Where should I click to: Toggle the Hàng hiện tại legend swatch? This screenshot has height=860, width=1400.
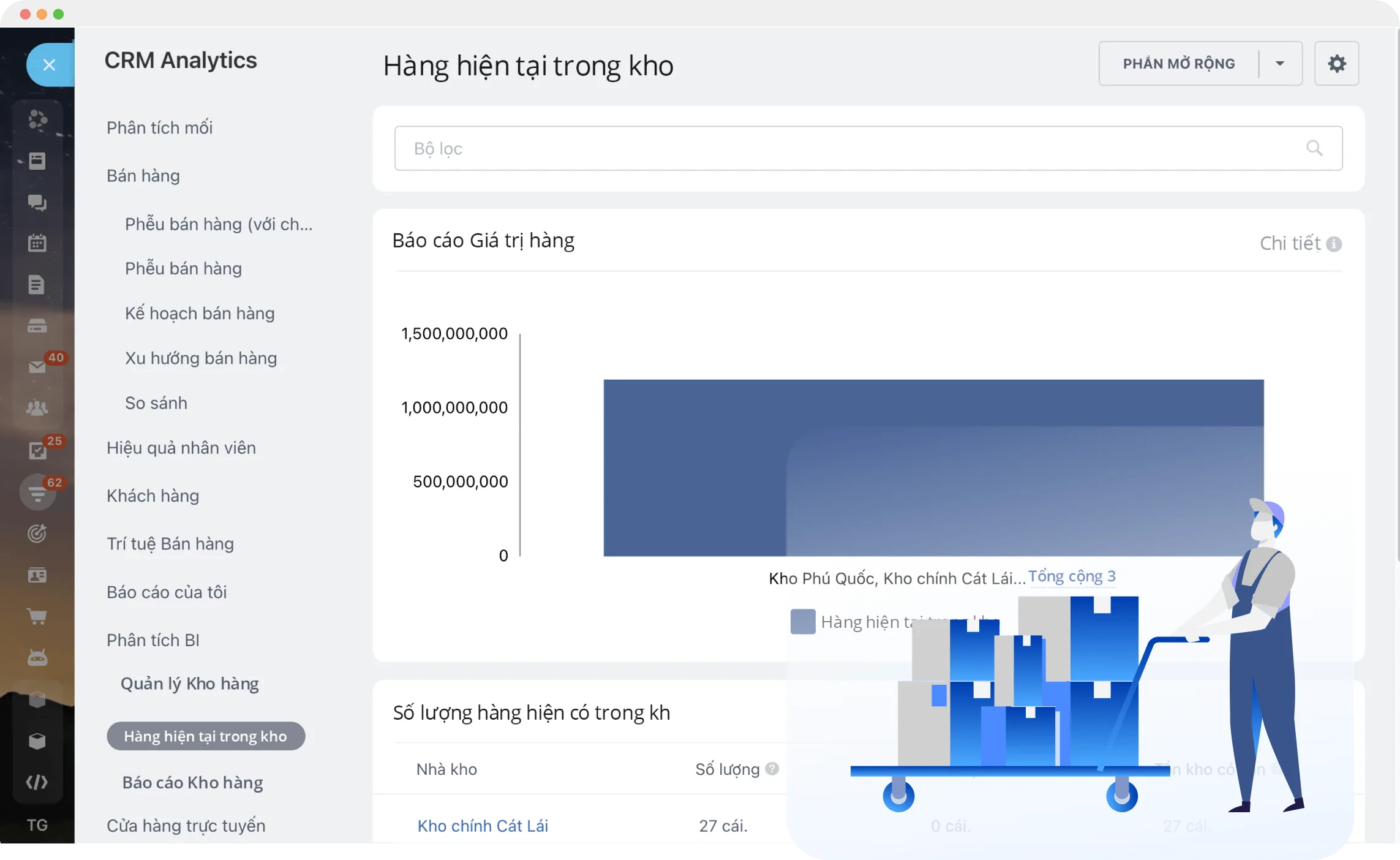click(803, 622)
